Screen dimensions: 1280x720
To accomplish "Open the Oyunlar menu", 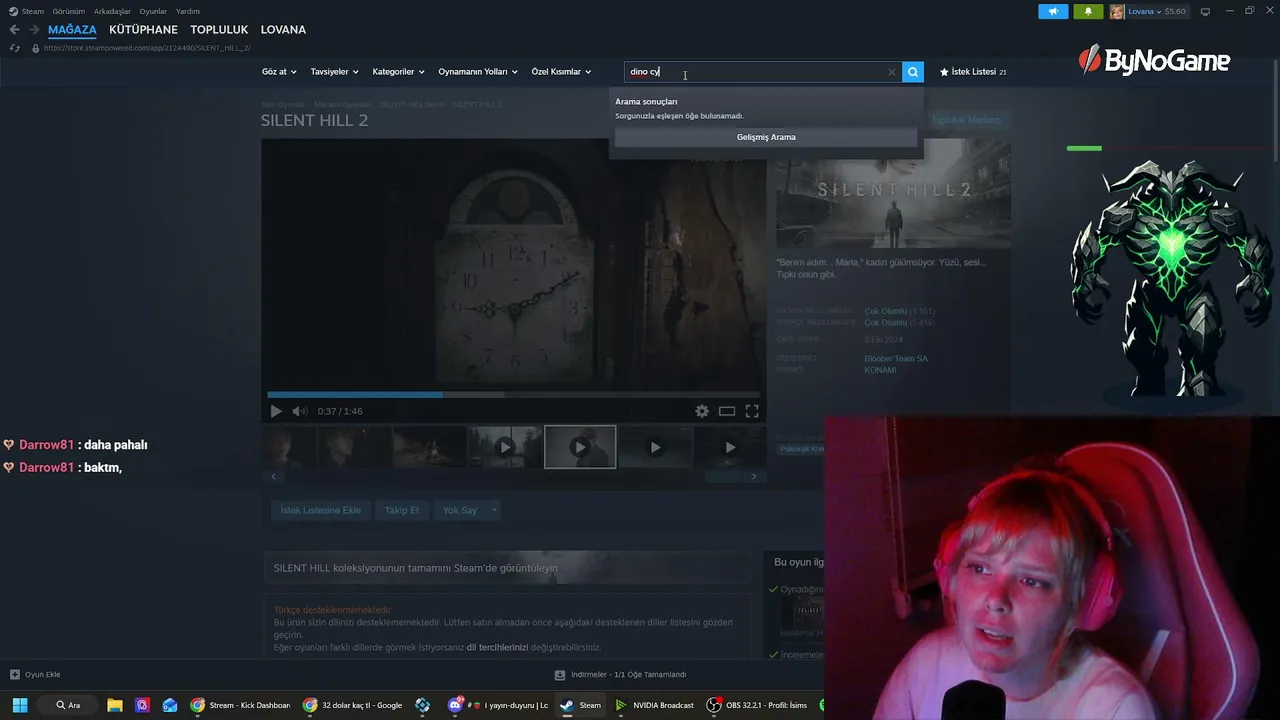I will 153,11.
